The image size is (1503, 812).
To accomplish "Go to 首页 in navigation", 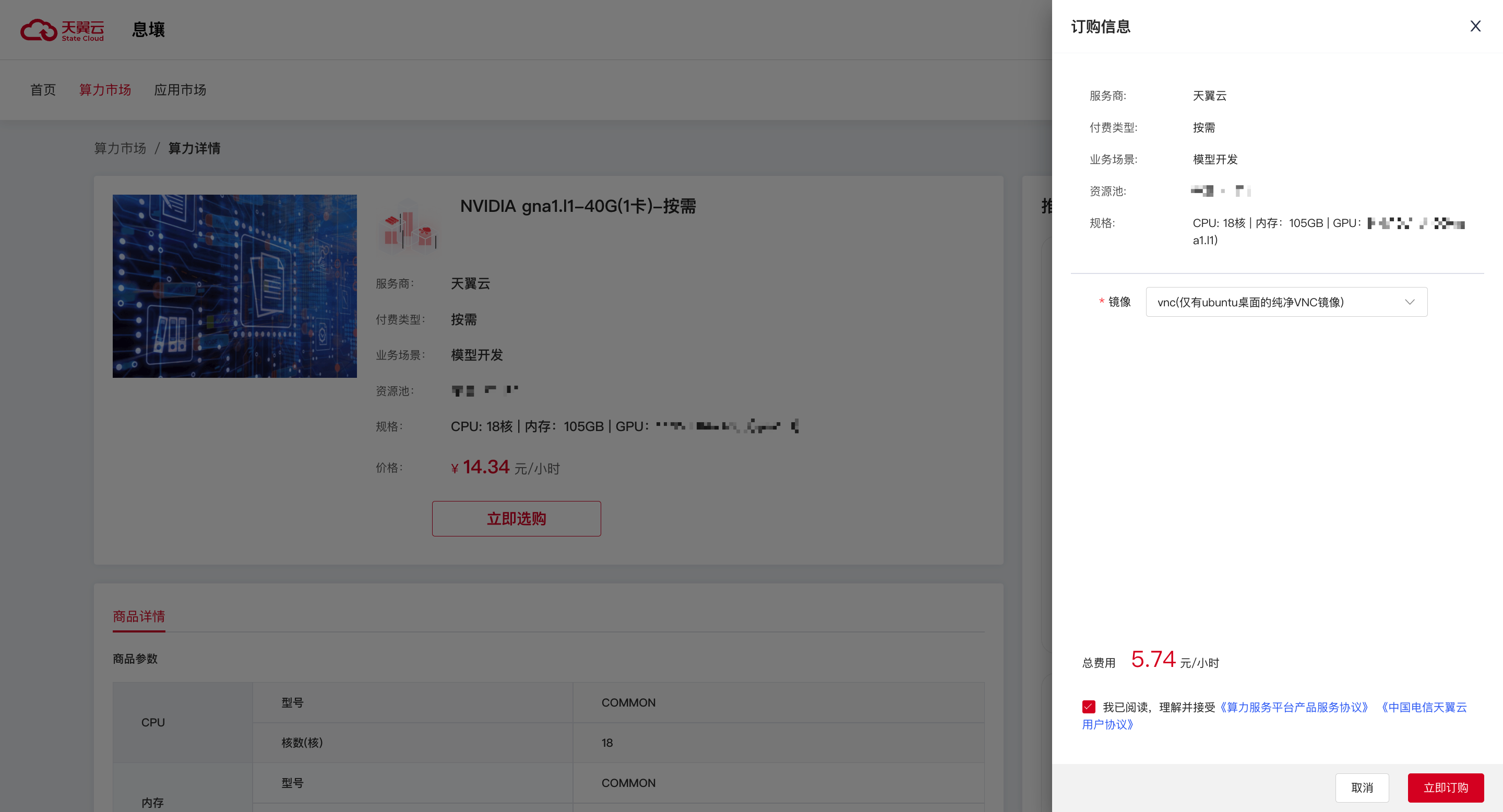I will (43, 90).
